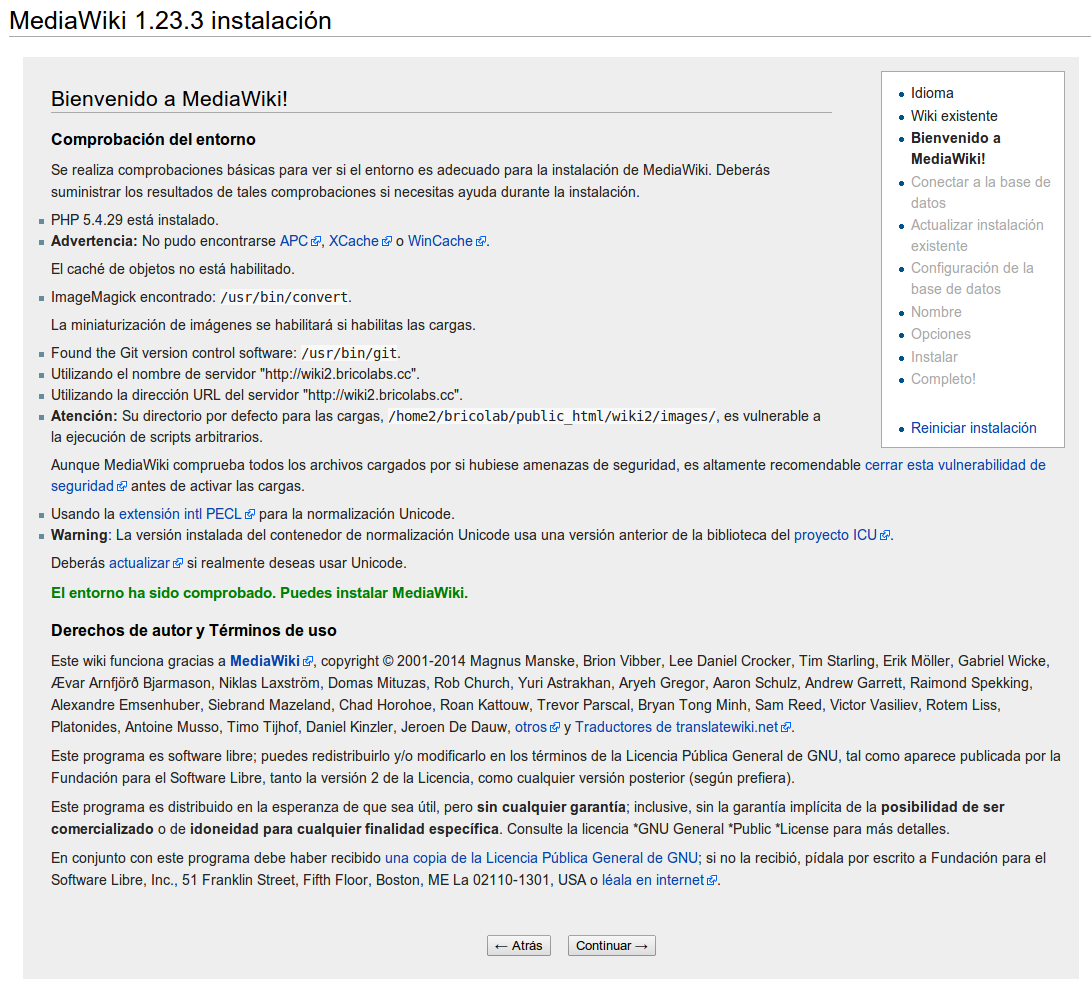Viewport: 1091px width, 990px height.
Task: Click the 'Bienvenido a MediaWiki!' main heading
Action: tap(169, 99)
